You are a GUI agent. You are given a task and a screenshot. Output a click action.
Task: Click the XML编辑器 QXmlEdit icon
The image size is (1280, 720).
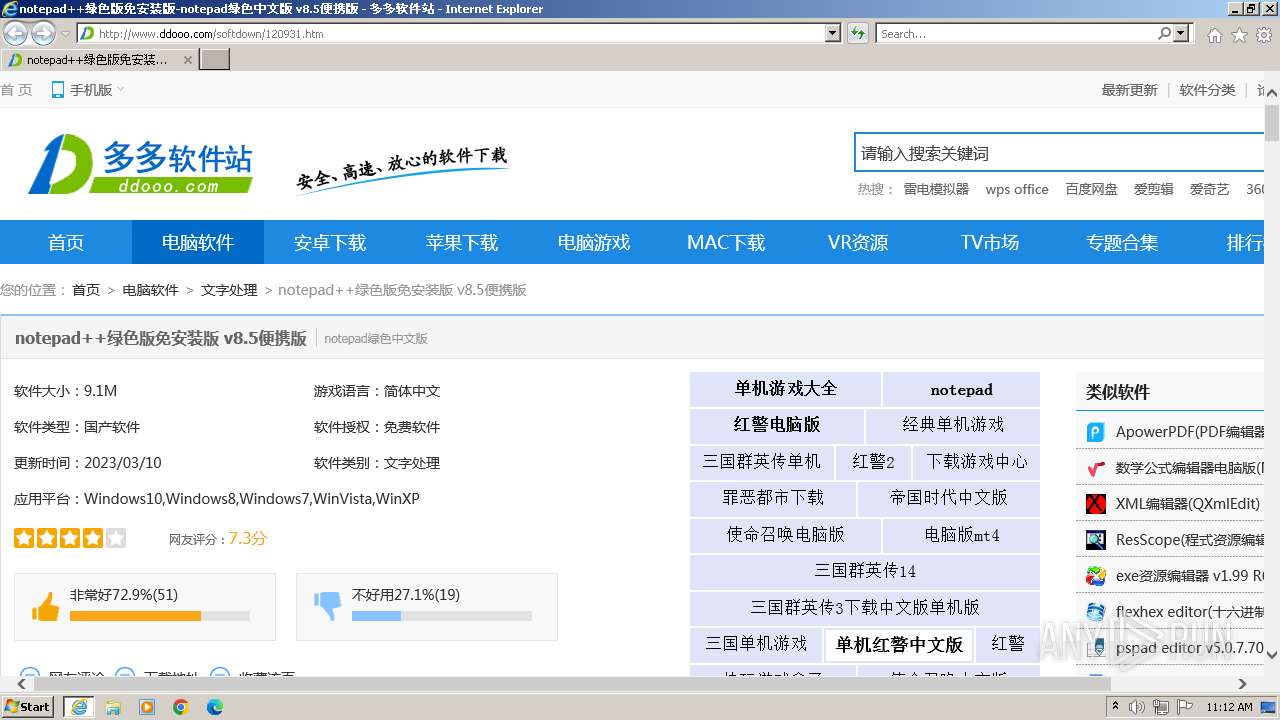point(1096,504)
